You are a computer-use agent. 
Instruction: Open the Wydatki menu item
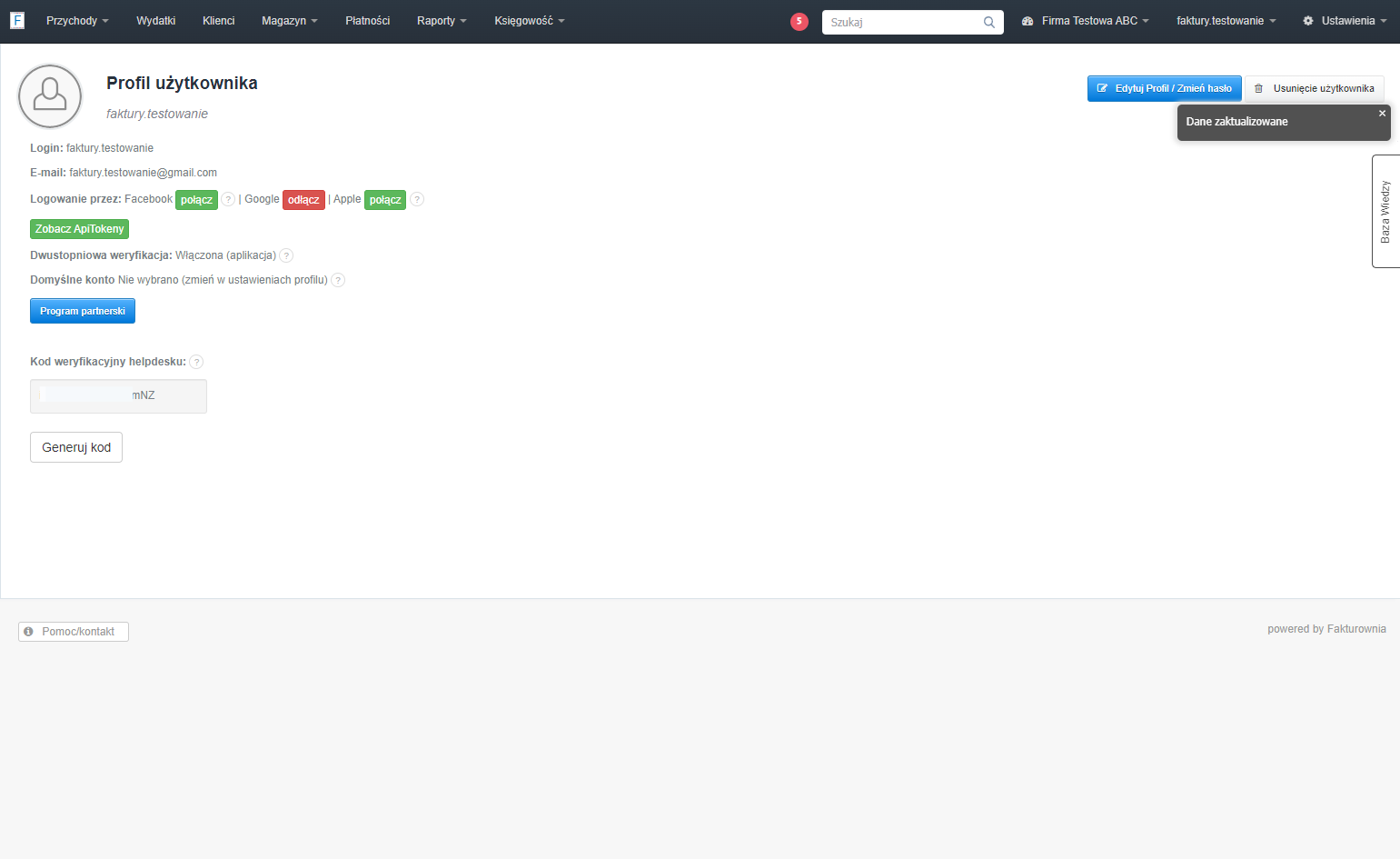click(x=155, y=21)
